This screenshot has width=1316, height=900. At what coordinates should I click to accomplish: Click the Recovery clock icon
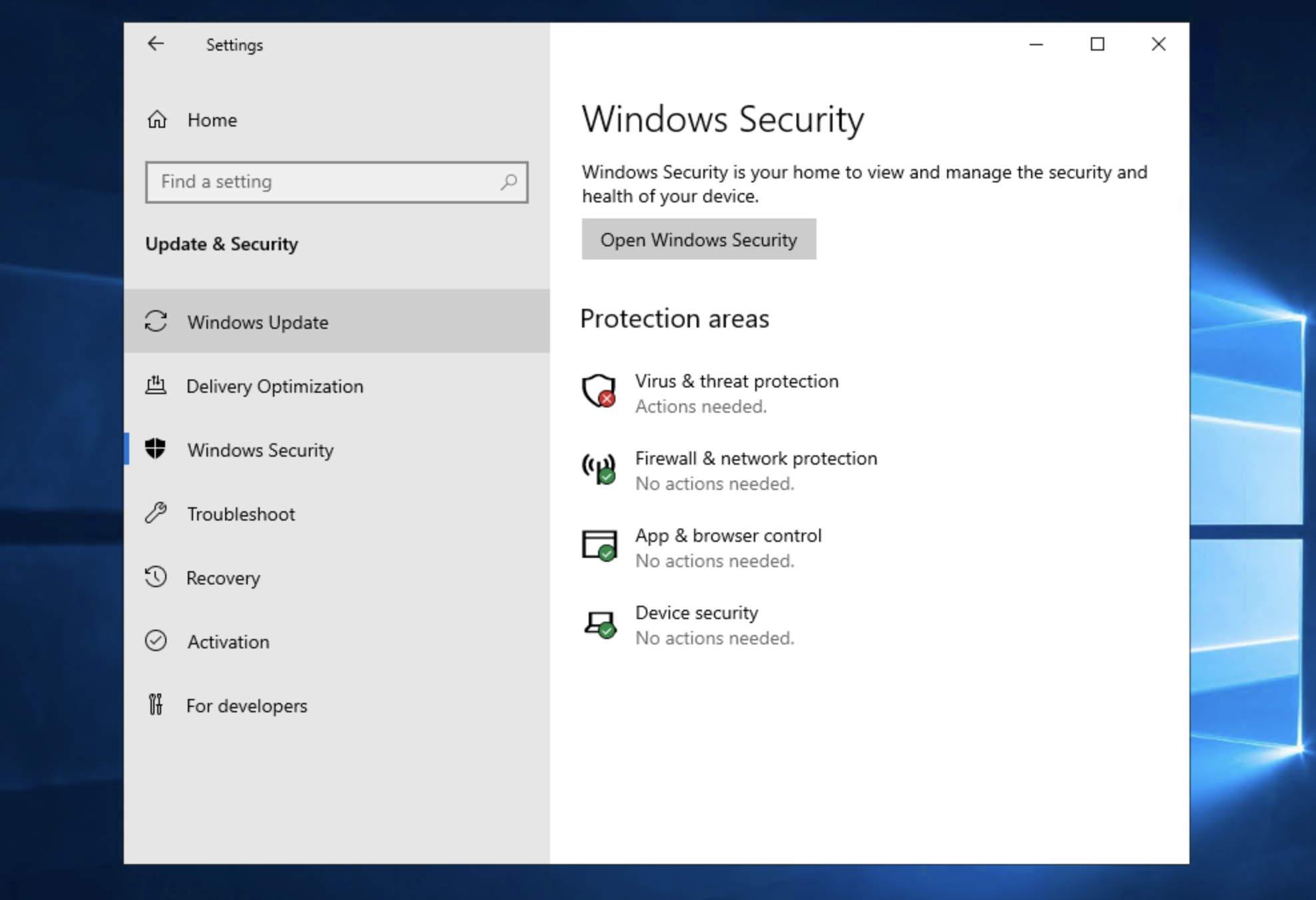click(156, 577)
